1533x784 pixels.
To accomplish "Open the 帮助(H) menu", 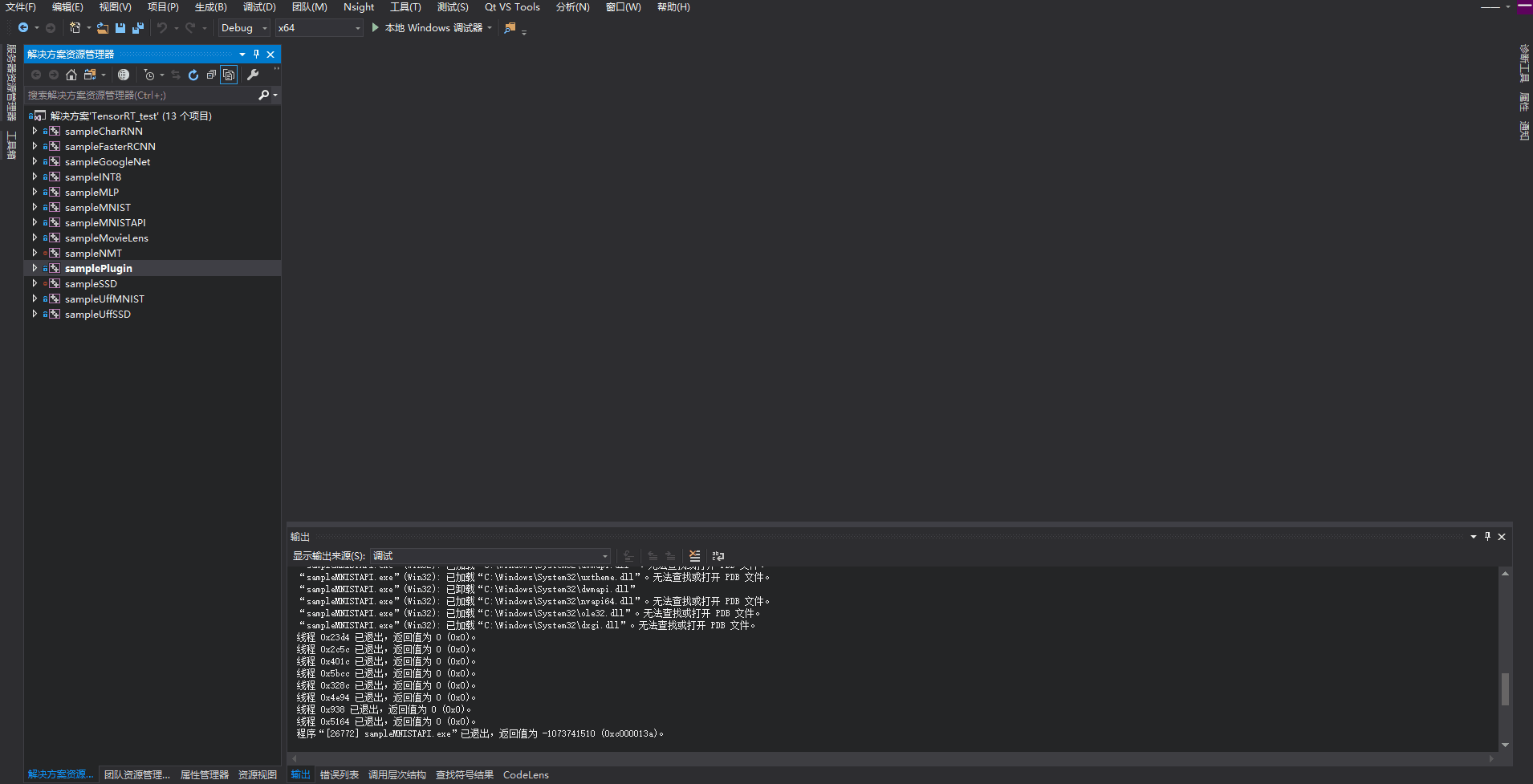I will [673, 7].
